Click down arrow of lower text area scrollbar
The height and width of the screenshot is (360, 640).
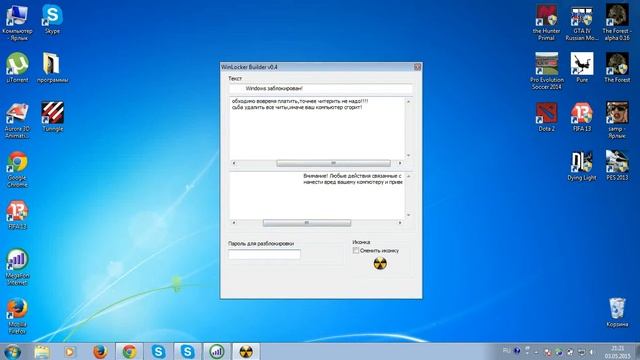tap(408, 215)
